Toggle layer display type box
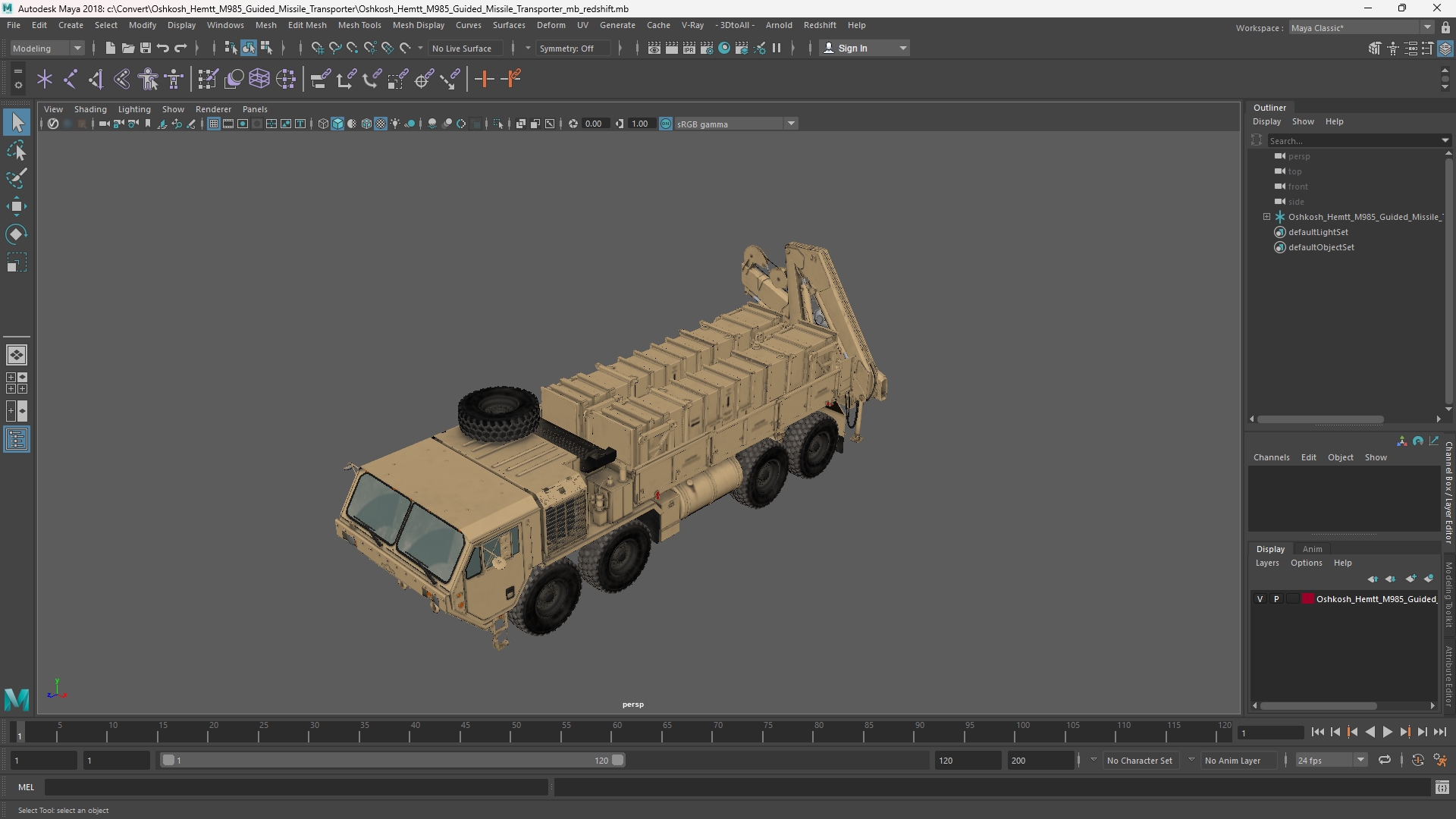The width and height of the screenshot is (1456, 819). pyautogui.click(x=1292, y=599)
